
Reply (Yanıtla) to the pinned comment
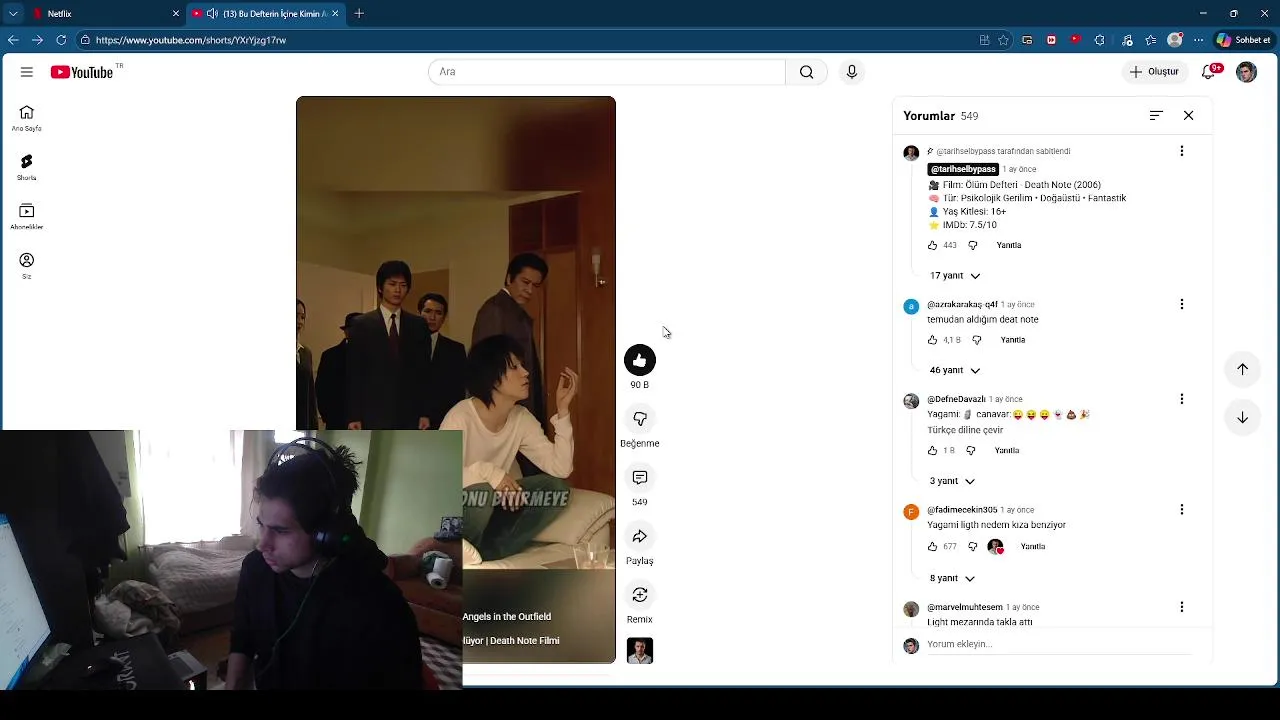tap(1009, 245)
